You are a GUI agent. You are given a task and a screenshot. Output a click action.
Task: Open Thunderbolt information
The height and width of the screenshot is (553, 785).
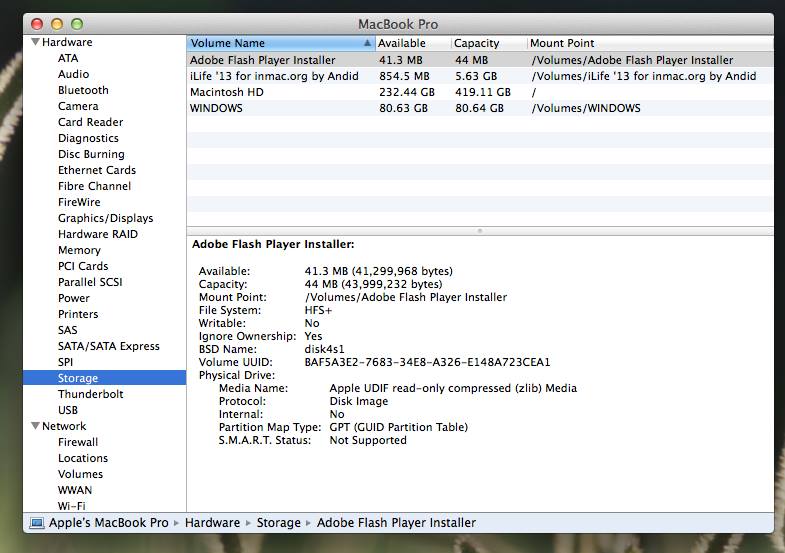pyautogui.click(x=91, y=394)
